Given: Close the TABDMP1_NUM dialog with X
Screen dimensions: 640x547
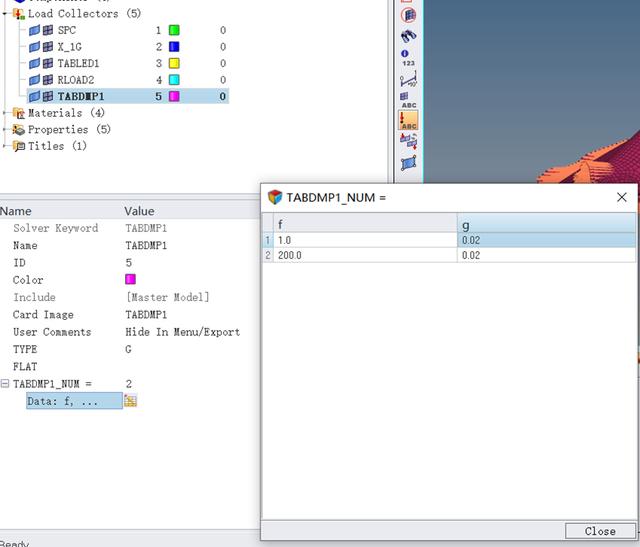Looking at the screenshot, I should [x=622, y=197].
